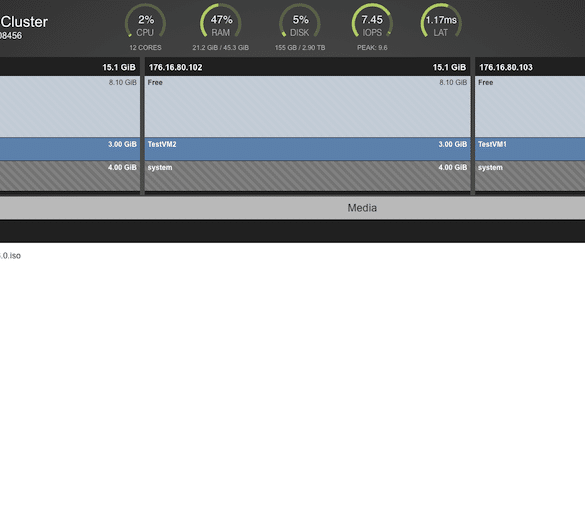Click the 12 CORES label
The width and height of the screenshot is (585, 524).
point(145,48)
